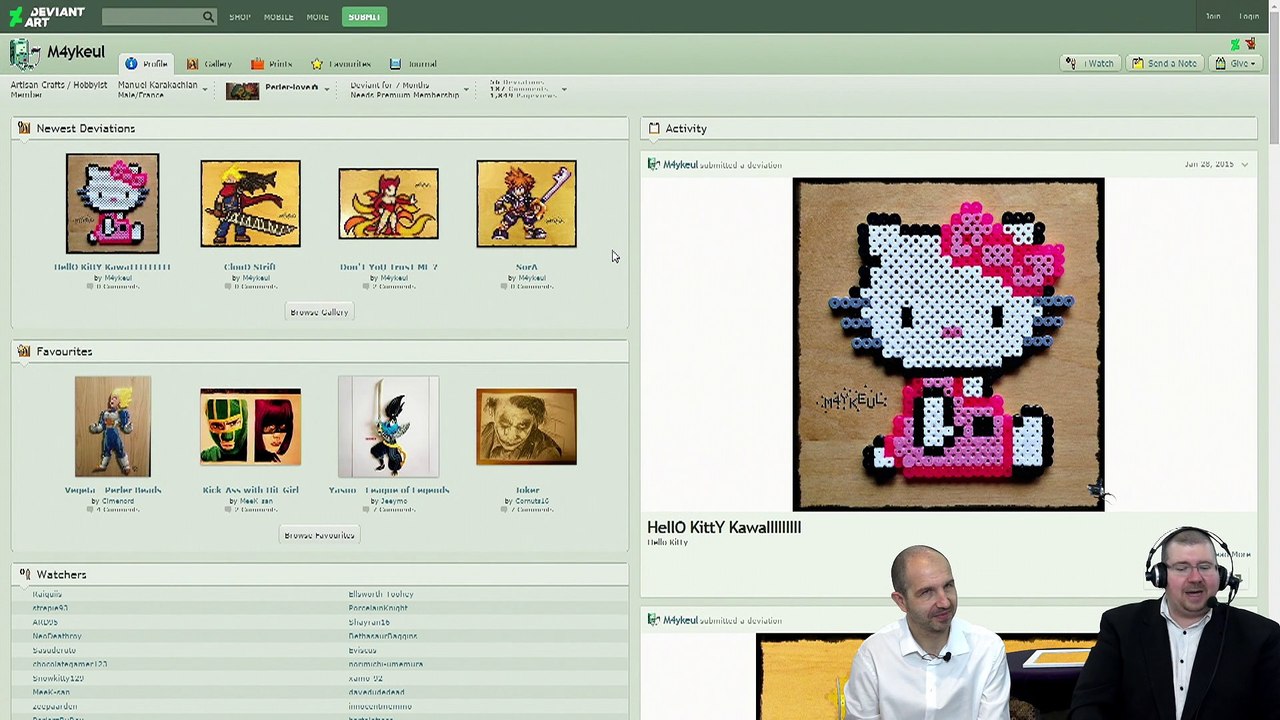This screenshot has width=1280, height=720.
Task: Click the Give button's gift icon
Action: (1220, 63)
